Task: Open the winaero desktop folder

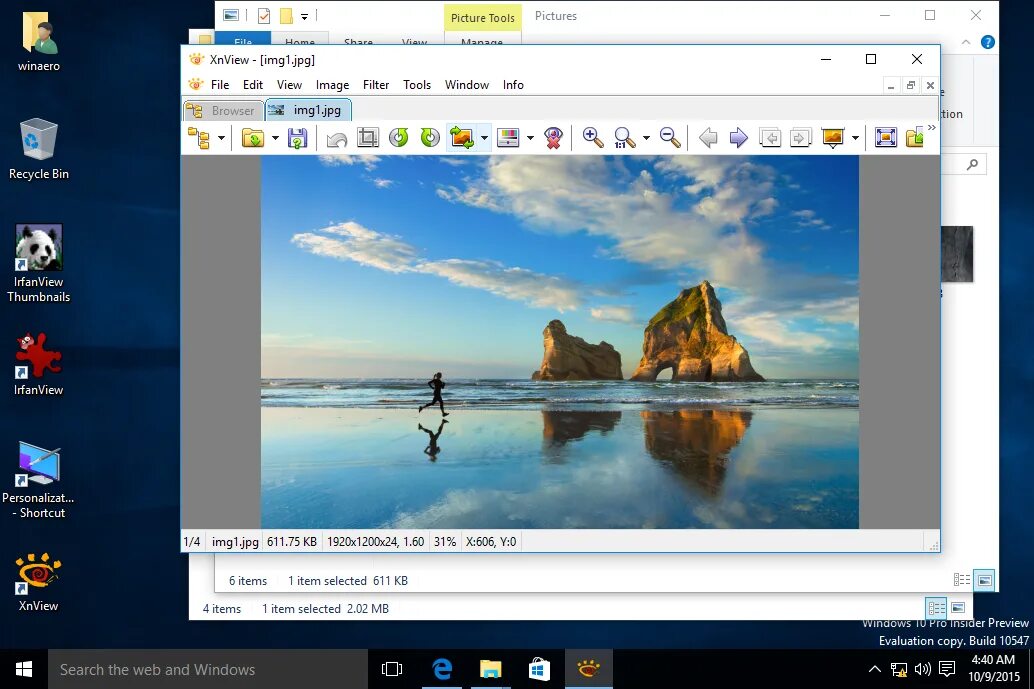Action: click(39, 41)
